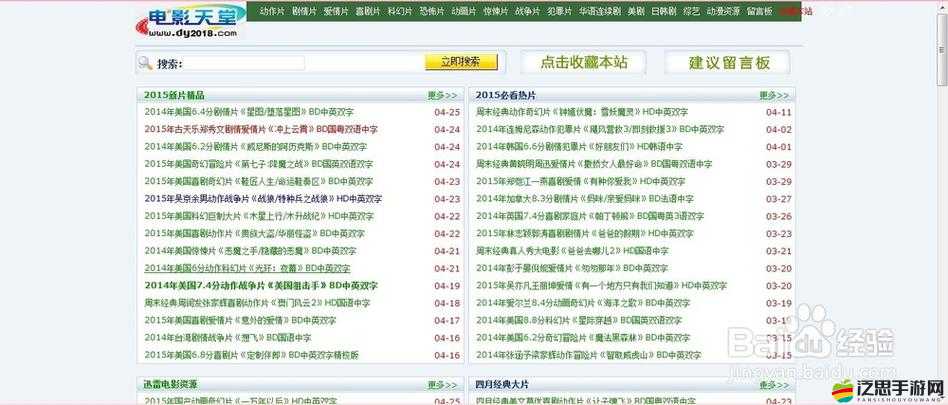The height and width of the screenshot is (405, 948).
Task: Open the 2015新片精品 section heading
Action: click(174, 96)
